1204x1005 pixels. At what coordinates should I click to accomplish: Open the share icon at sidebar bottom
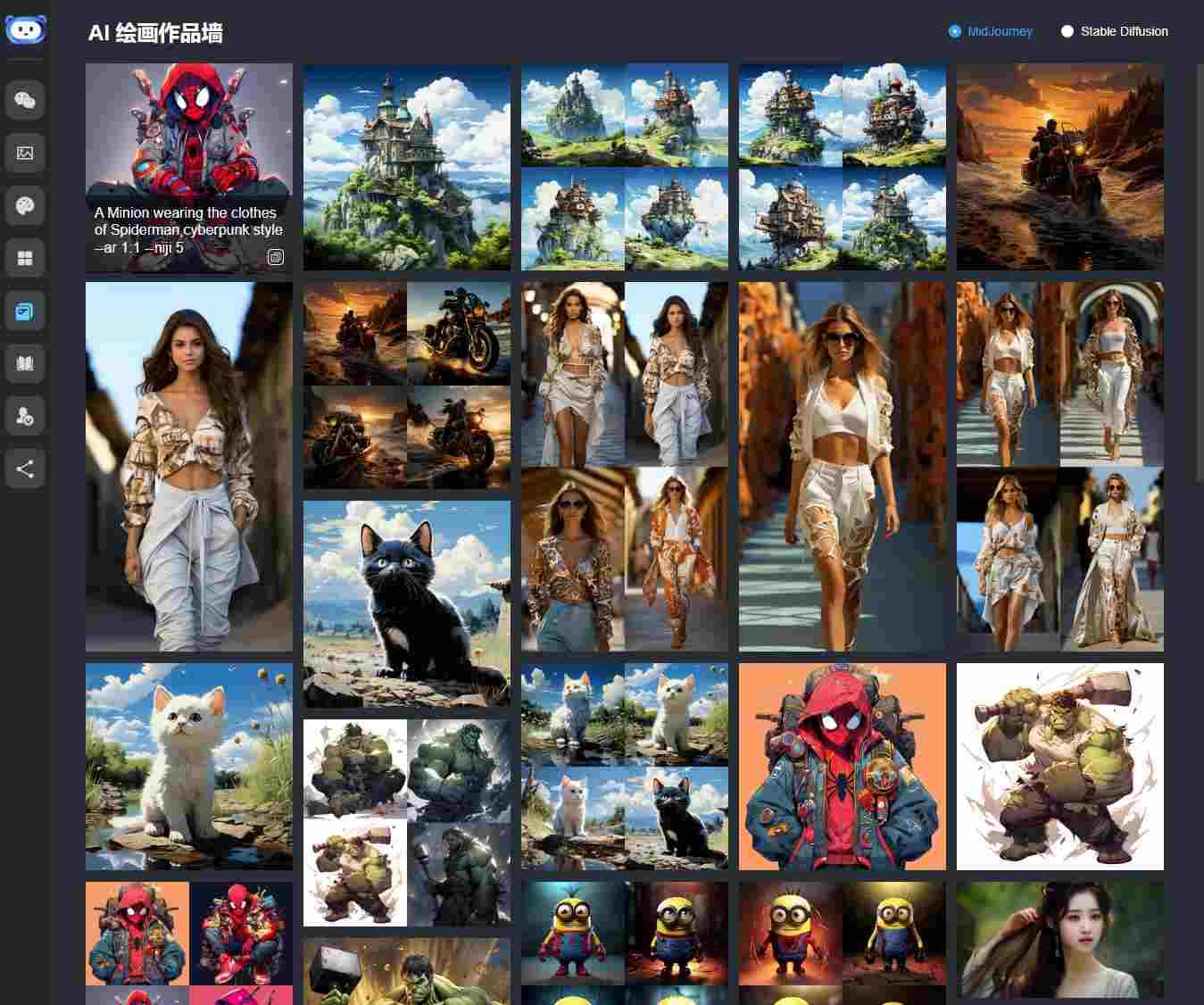coord(24,467)
